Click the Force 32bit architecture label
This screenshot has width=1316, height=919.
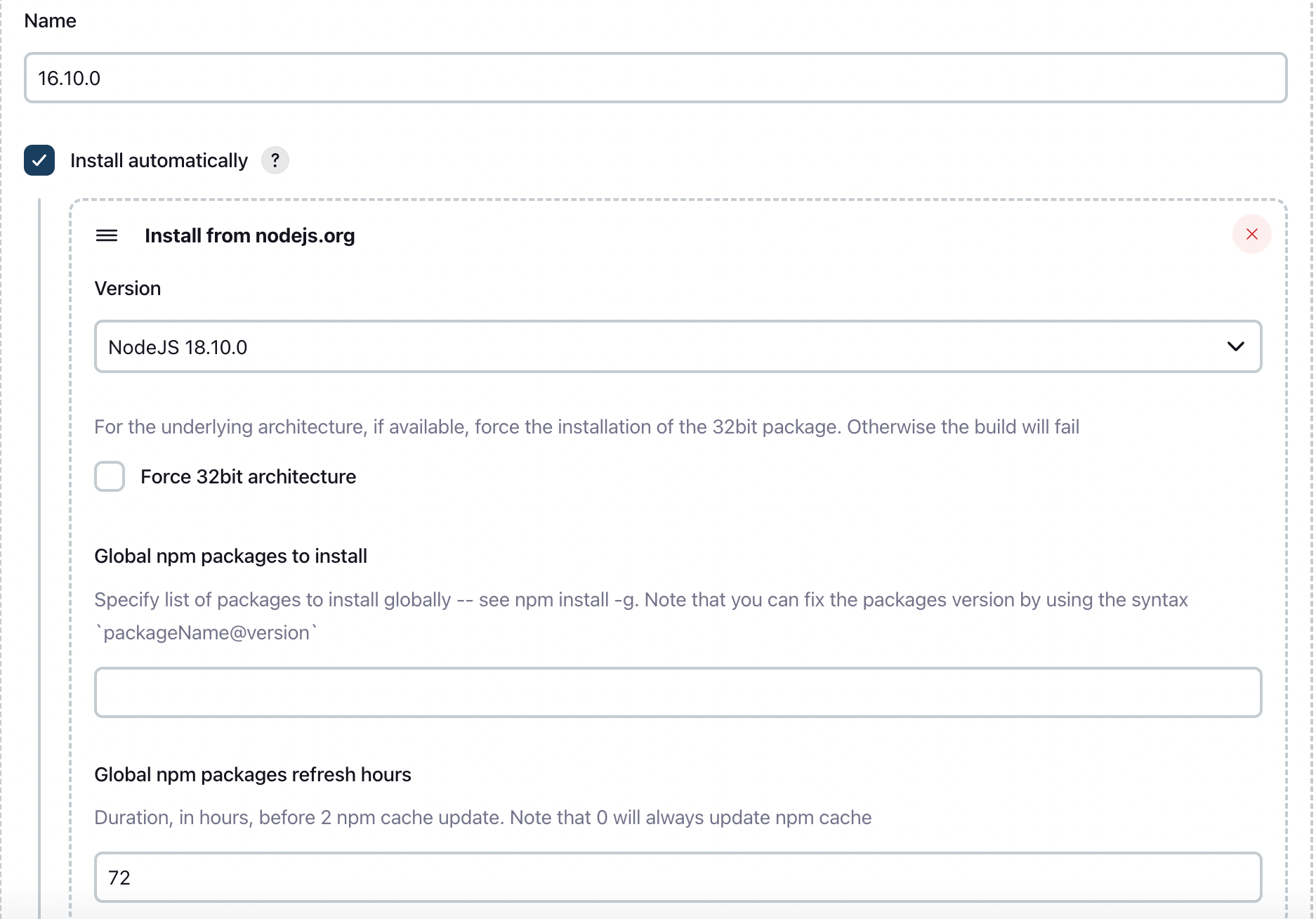(x=248, y=476)
